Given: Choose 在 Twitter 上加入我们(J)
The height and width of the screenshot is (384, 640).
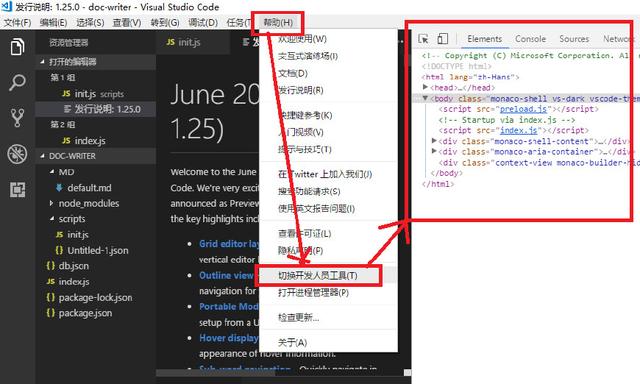Looking at the screenshot, I should coord(328,174).
